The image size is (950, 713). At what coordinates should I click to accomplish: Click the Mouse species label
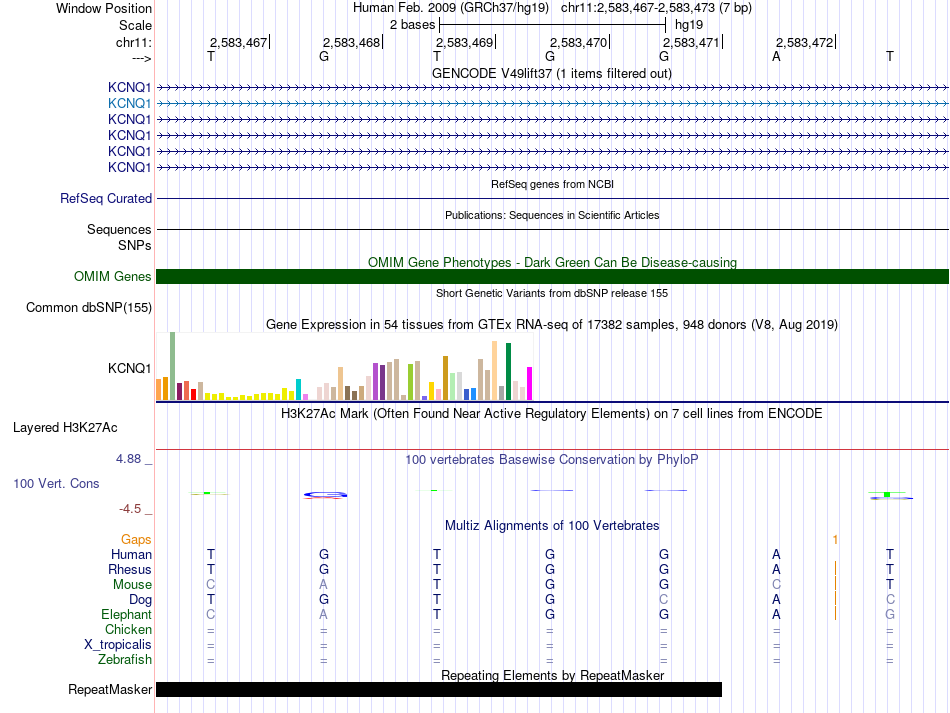132,585
